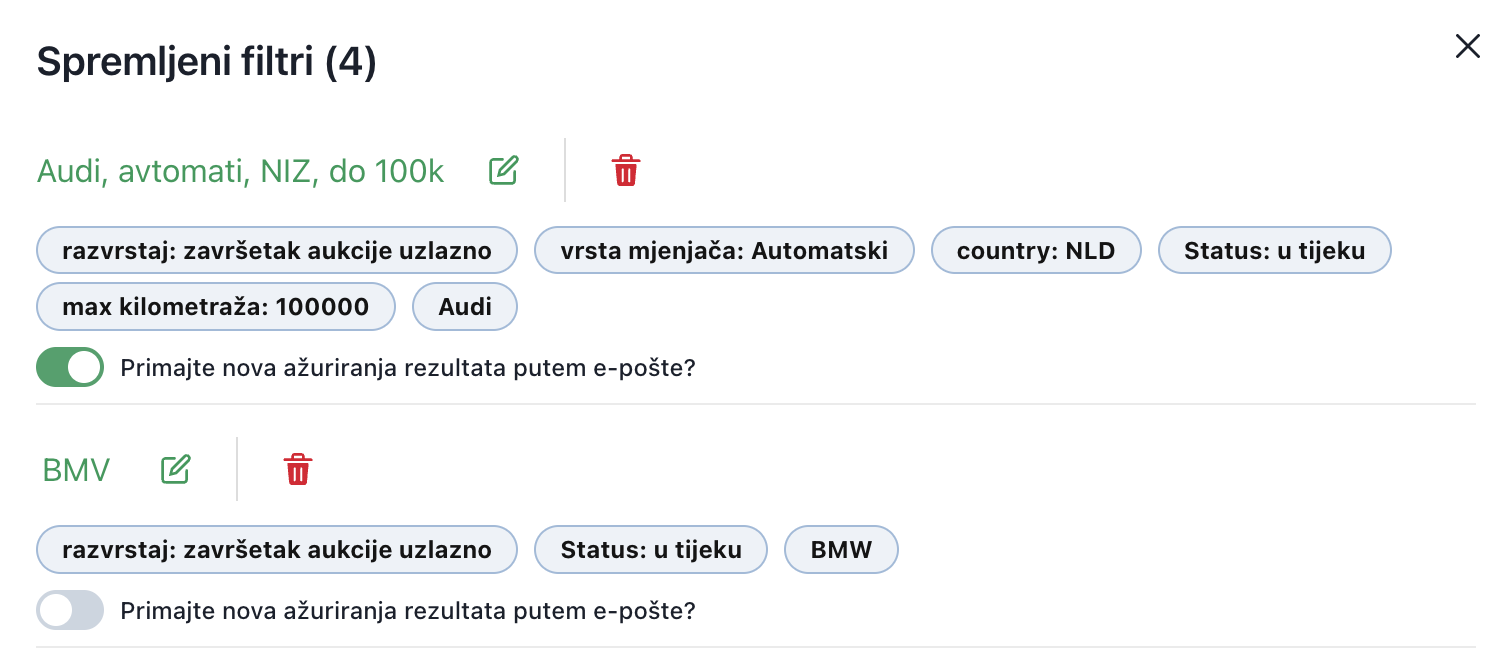
Task: Open the Audi, avtomati, NIZ, do 100k filter
Action: click(x=240, y=171)
